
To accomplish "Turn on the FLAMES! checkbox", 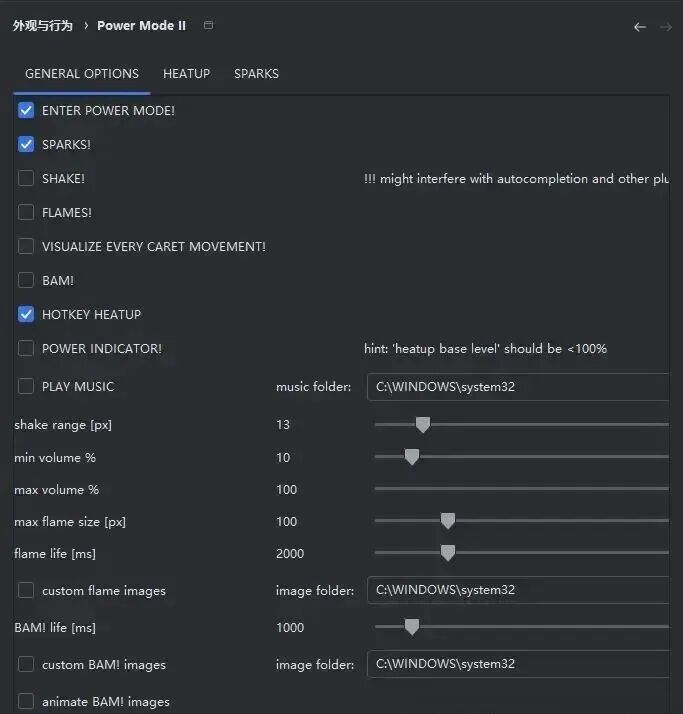I will pyautogui.click(x=26, y=212).
